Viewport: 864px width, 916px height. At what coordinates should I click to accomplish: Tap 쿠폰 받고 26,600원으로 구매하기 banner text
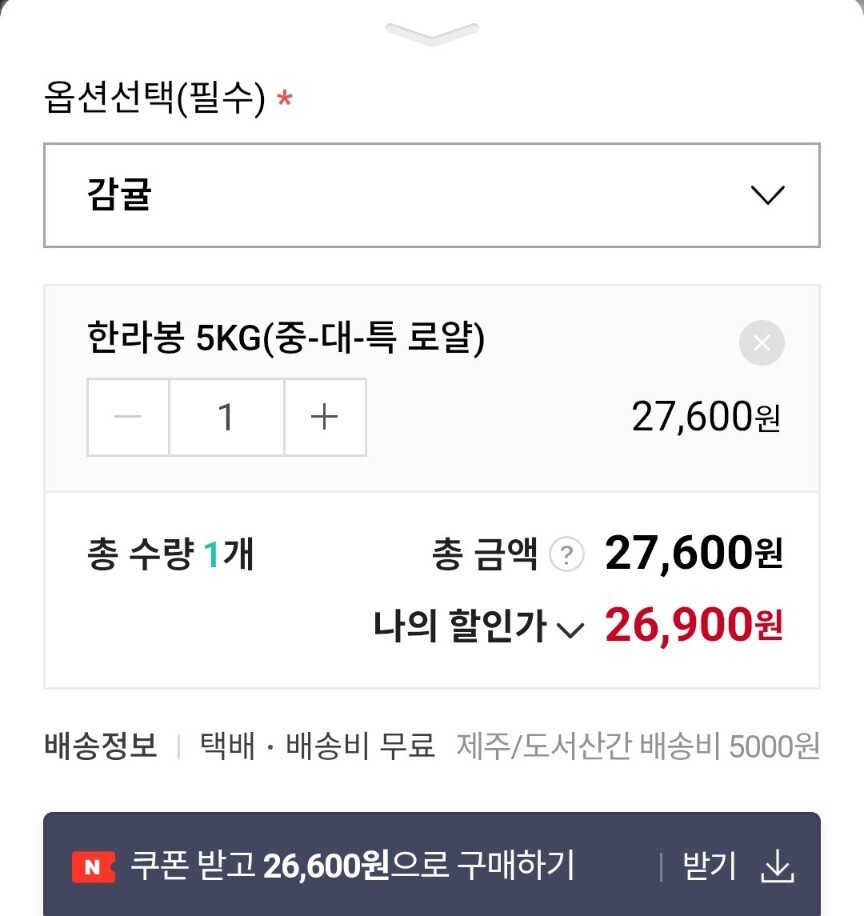(x=352, y=866)
